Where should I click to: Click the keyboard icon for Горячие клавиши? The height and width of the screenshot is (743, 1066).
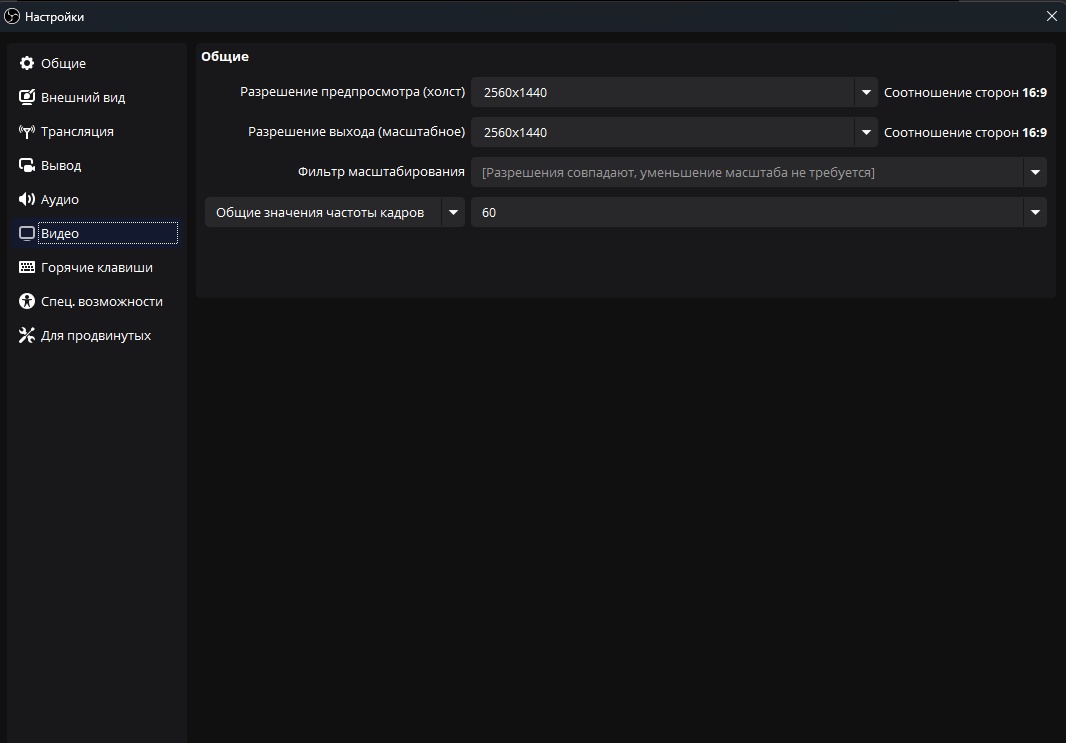point(27,267)
